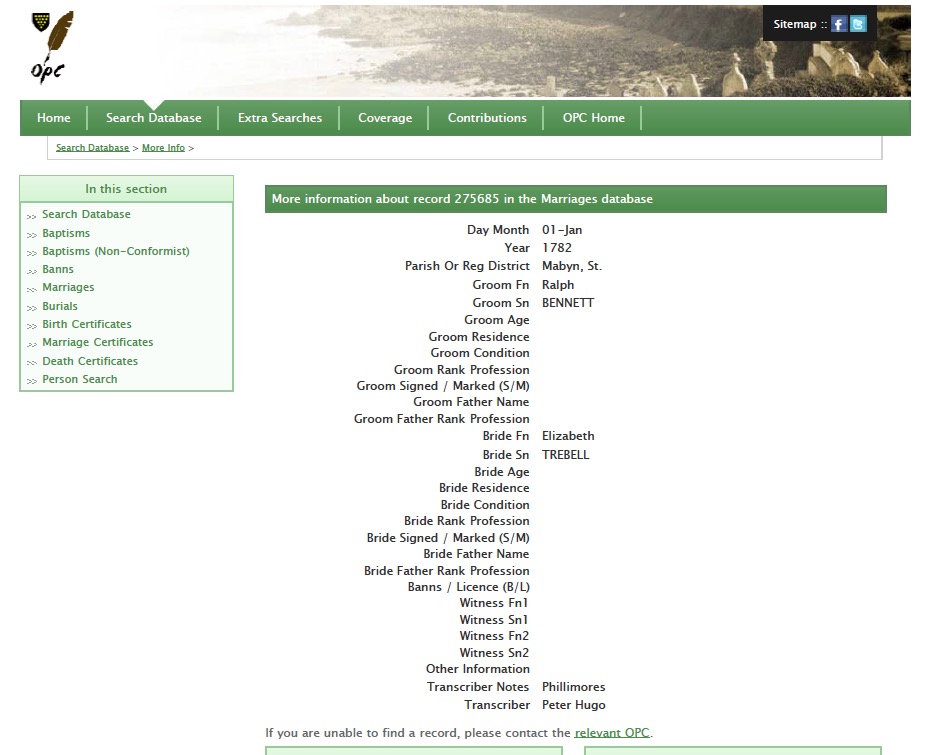Click the OPC quill logo
932x755 pixels.
pos(52,47)
